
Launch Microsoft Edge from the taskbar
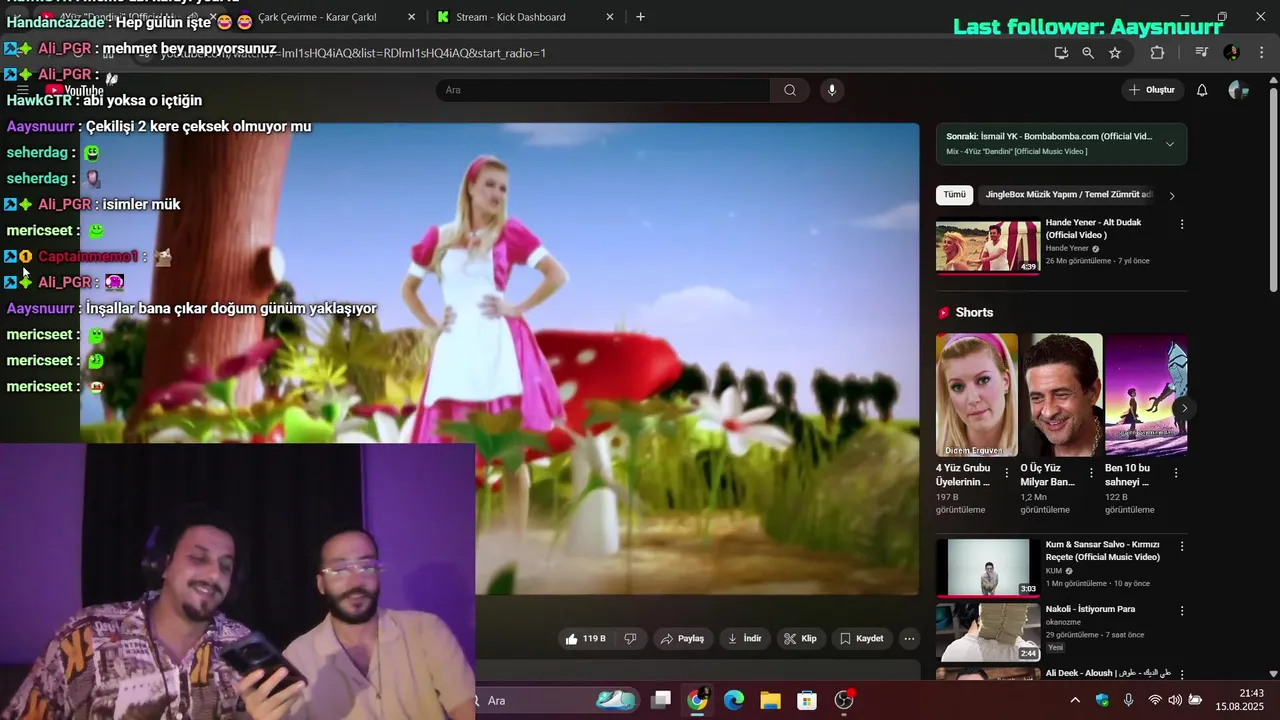pos(734,700)
